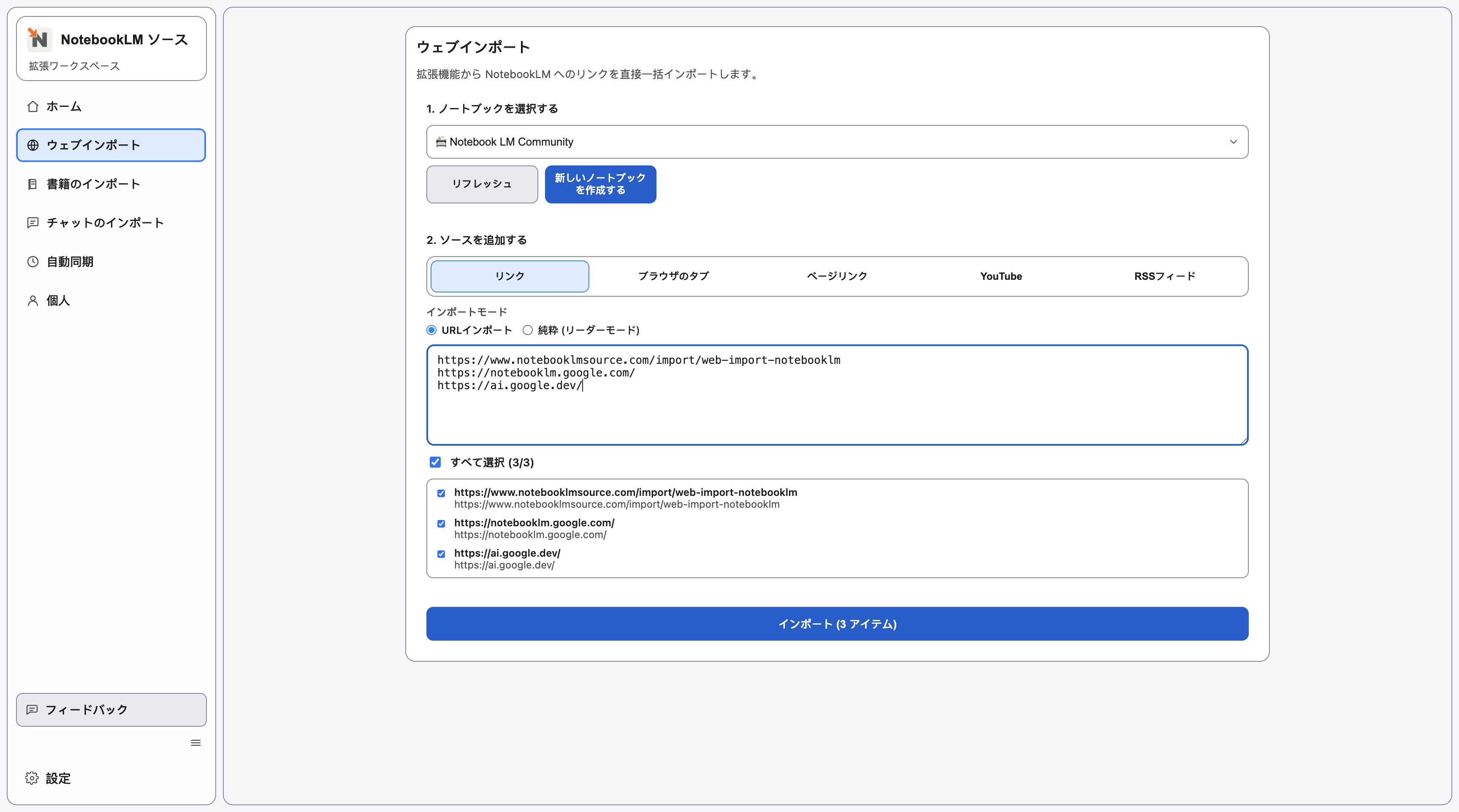Open the フィードバック feedback panel
Viewport: 1459px width, 812px height.
pyautogui.click(x=111, y=709)
